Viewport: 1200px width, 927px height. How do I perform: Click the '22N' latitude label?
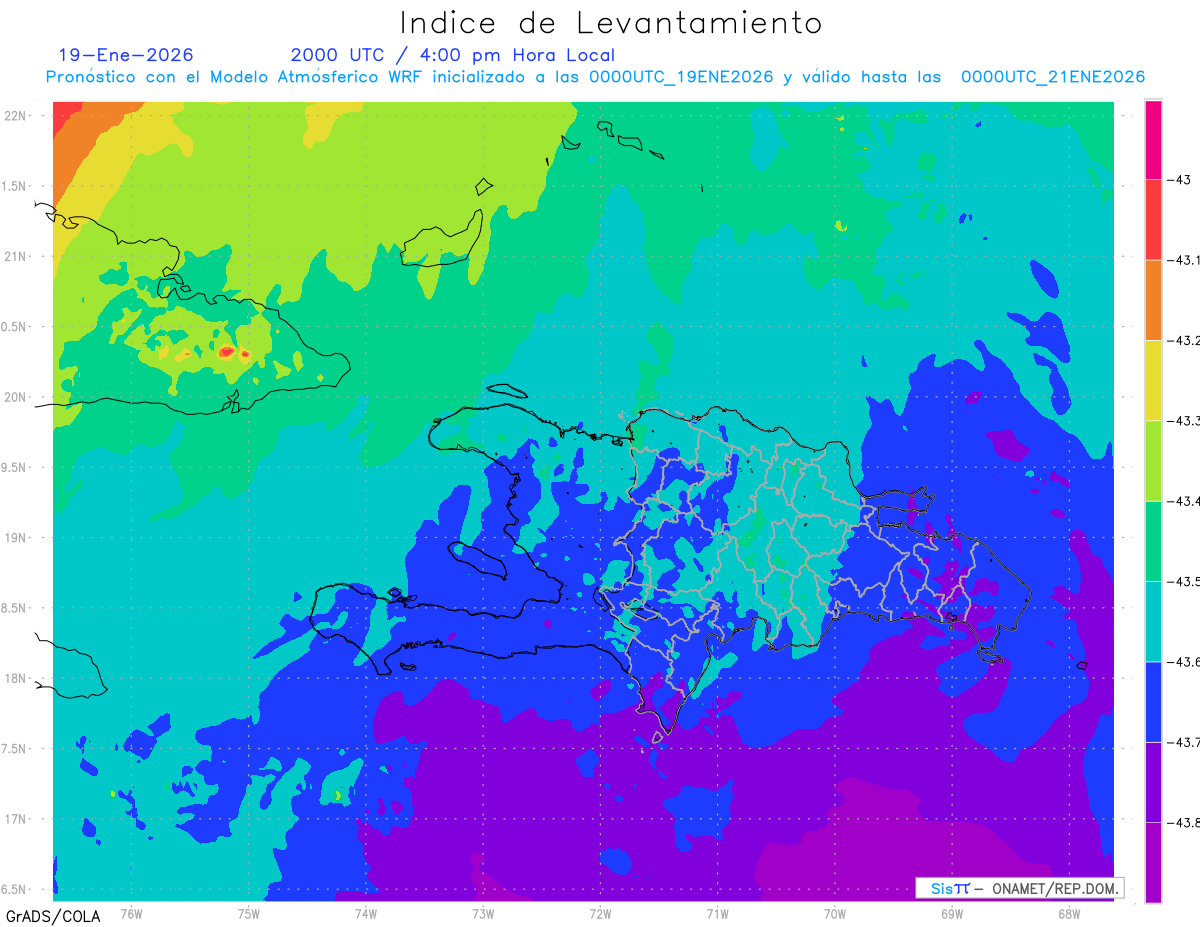pyautogui.click(x=17, y=115)
